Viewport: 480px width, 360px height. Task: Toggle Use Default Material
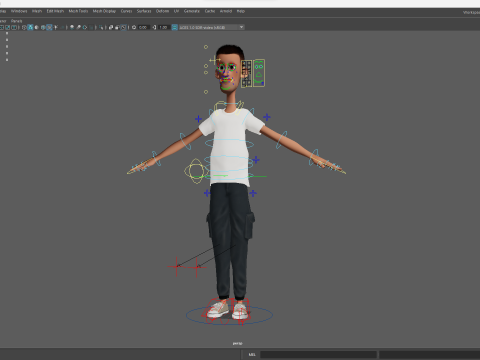(36, 27)
